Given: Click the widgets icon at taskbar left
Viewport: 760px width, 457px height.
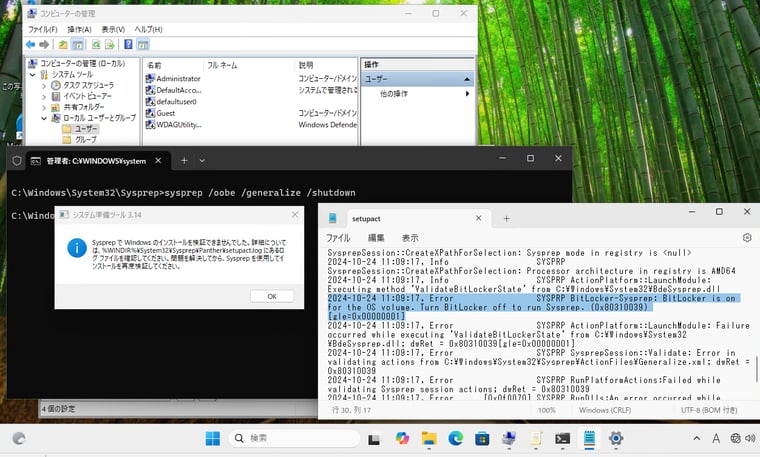Looking at the screenshot, I should pos(19,439).
